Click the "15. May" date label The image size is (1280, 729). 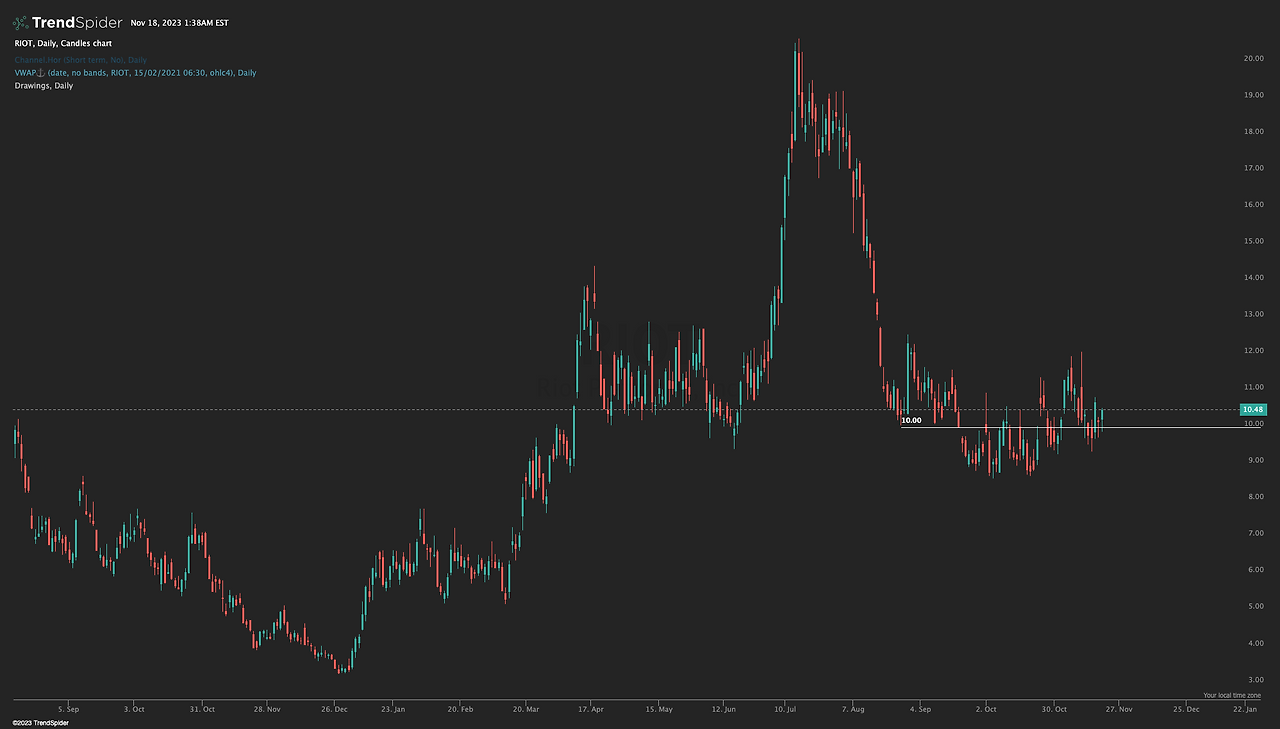pyautogui.click(x=658, y=709)
